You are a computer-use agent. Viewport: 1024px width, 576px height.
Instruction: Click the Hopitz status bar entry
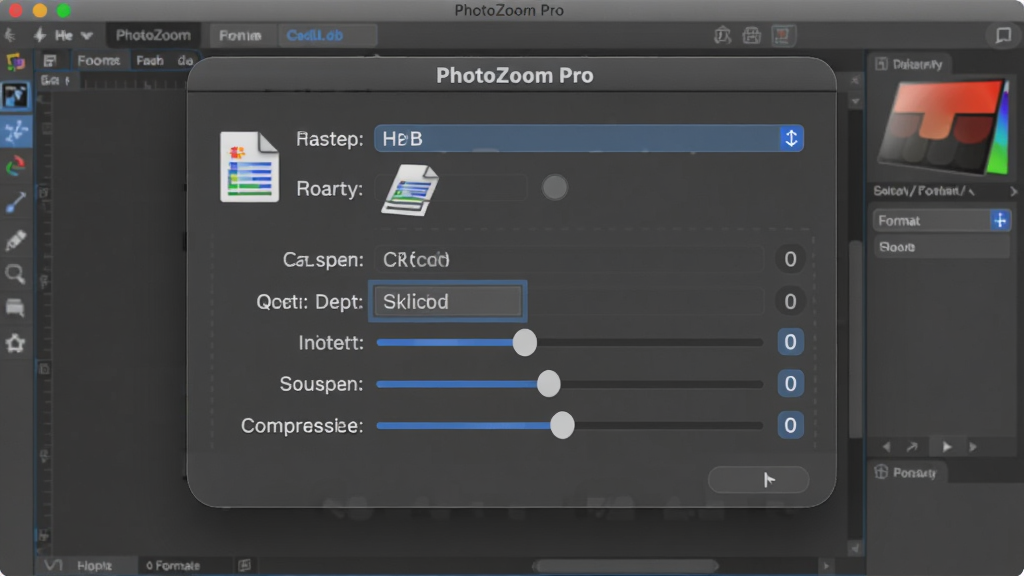[x=95, y=566]
